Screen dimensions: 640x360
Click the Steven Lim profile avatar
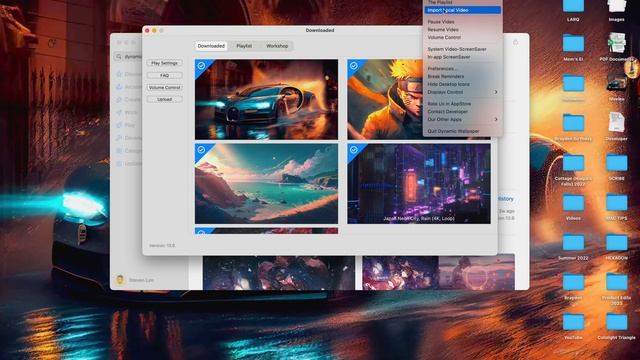(120, 280)
